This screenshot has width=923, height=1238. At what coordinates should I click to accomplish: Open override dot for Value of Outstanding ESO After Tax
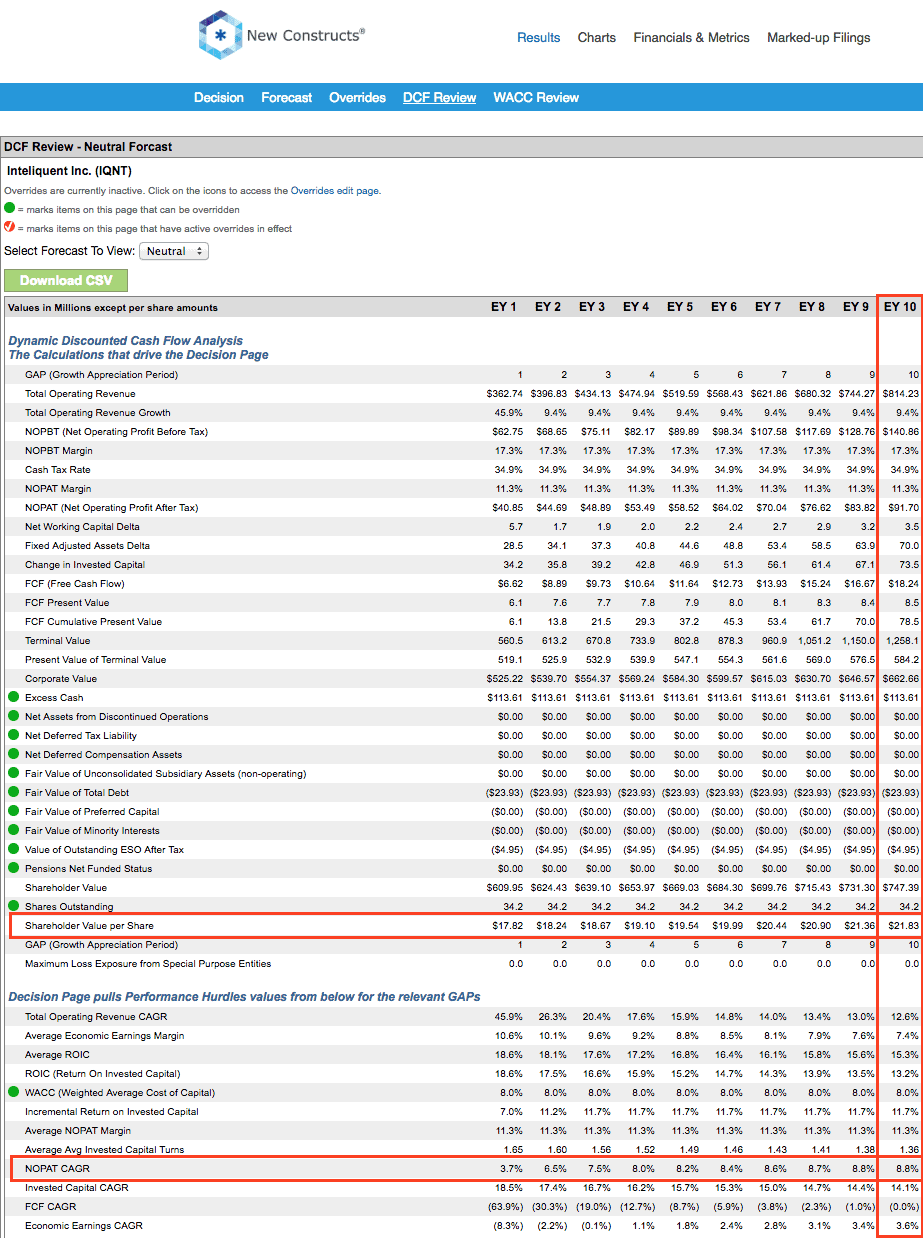(x=13, y=849)
